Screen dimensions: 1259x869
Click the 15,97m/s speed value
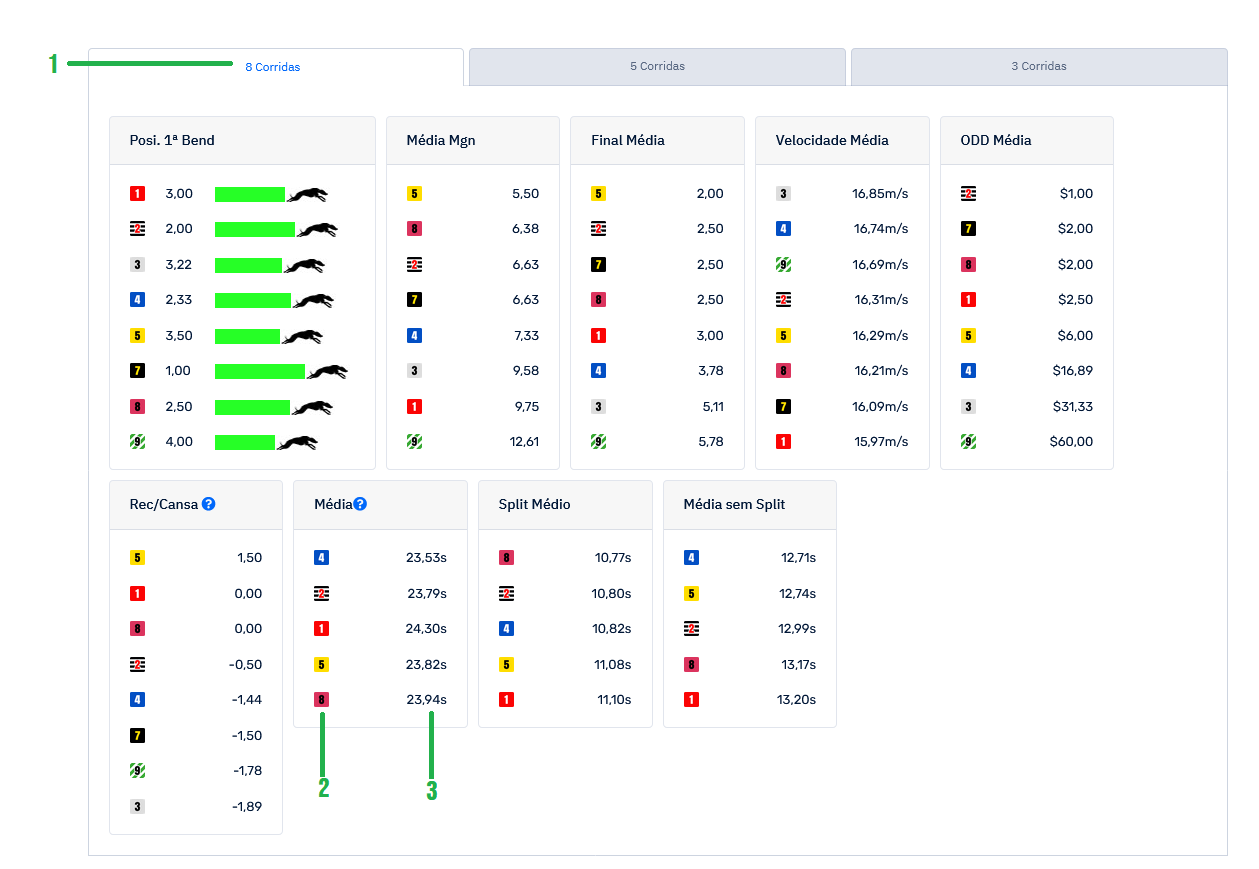tap(881, 442)
